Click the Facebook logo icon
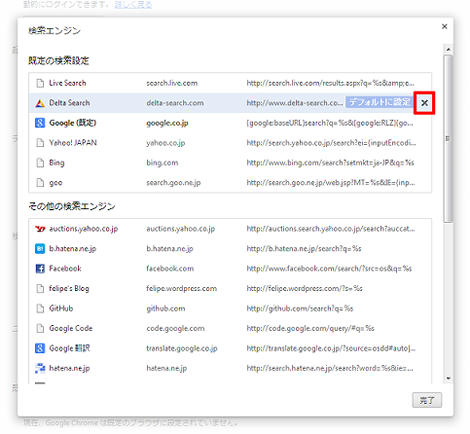 click(40, 269)
